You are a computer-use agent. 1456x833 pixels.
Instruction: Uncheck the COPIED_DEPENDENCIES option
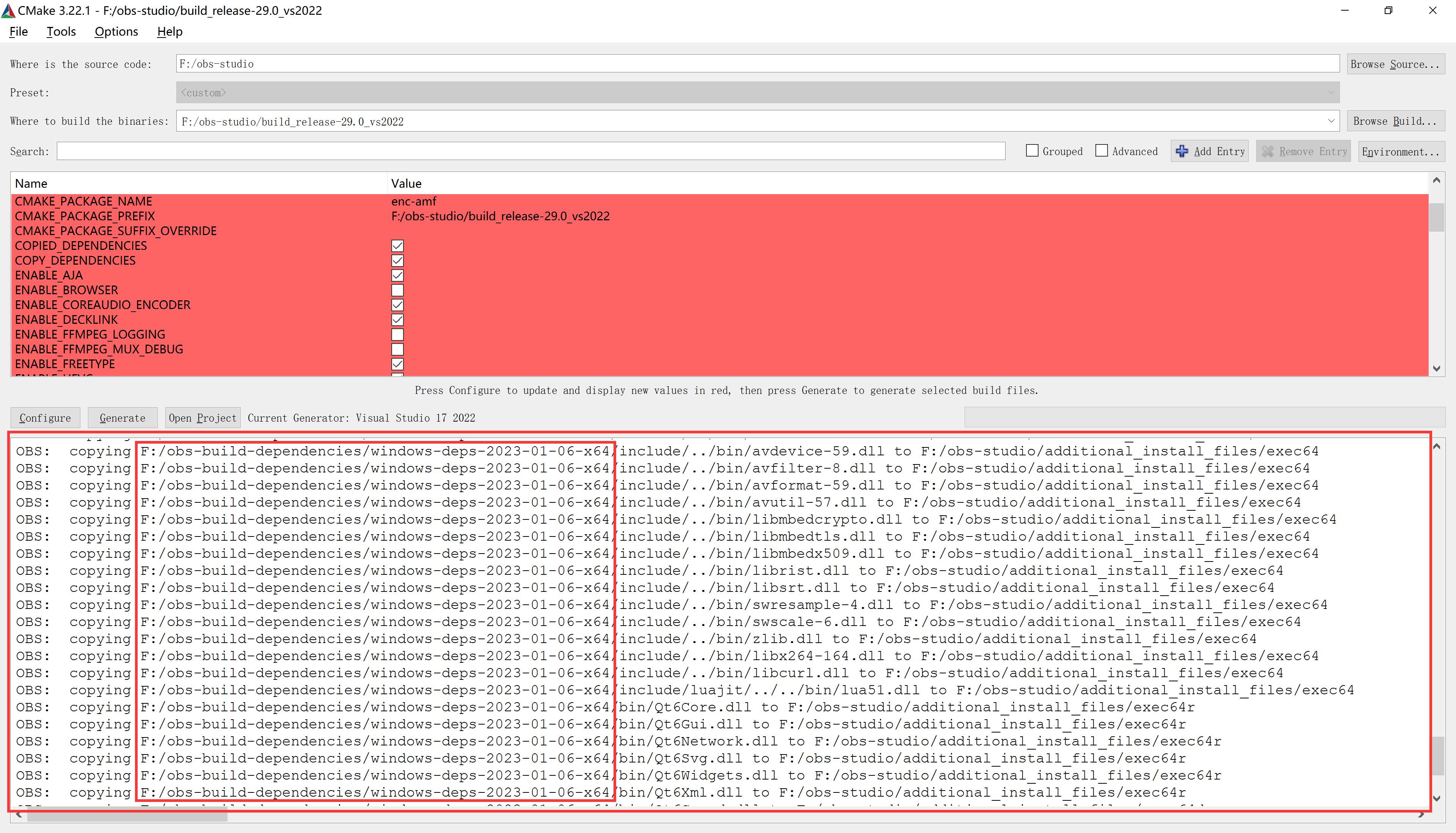(397, 245)
